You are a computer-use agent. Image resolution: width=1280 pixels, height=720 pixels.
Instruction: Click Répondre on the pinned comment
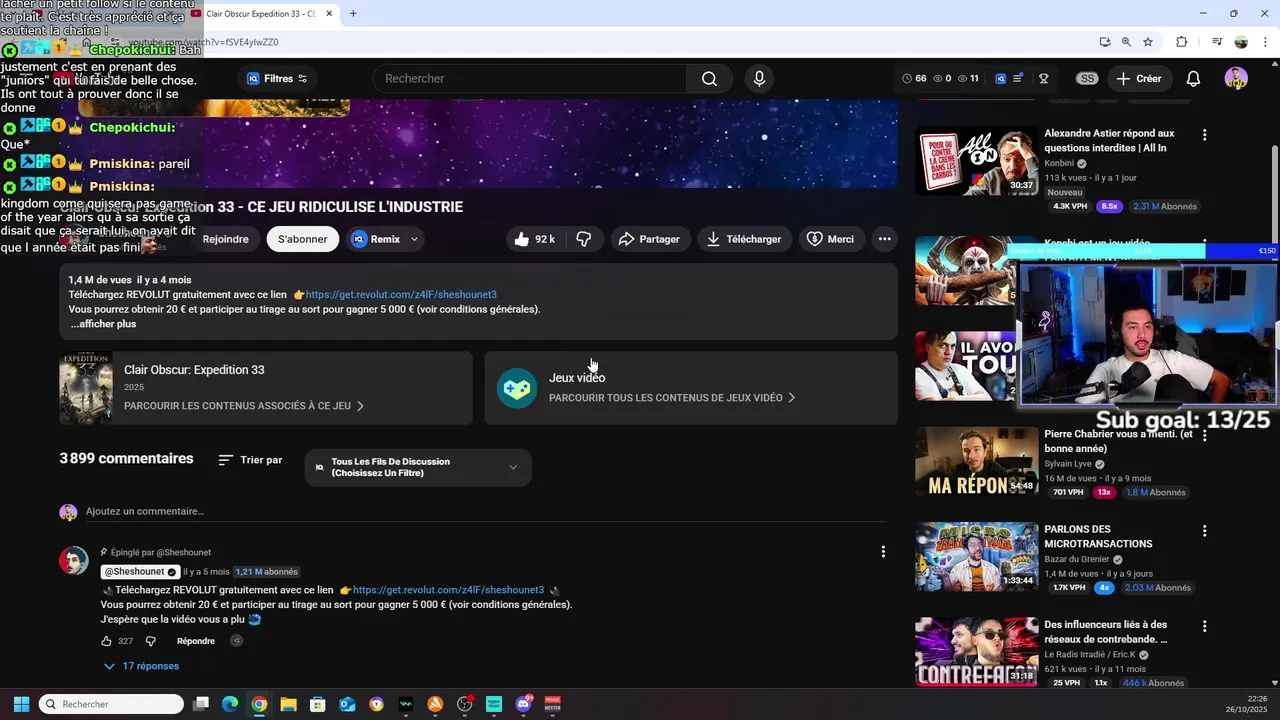click(x=196, y=641)
